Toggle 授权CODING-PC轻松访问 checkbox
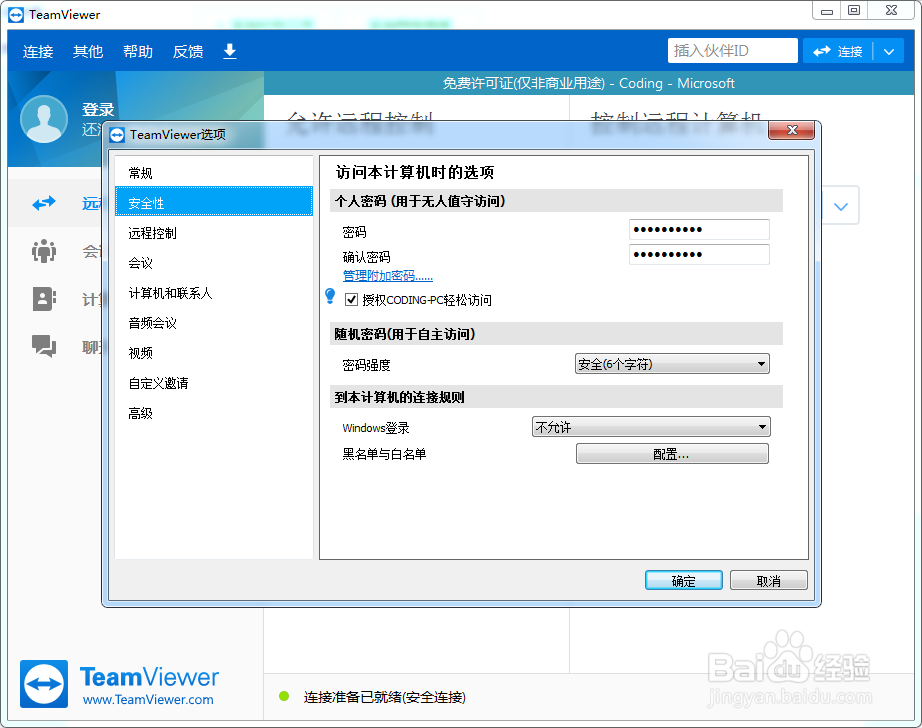This screenshot has width=922, height=728. pos(351,299)
